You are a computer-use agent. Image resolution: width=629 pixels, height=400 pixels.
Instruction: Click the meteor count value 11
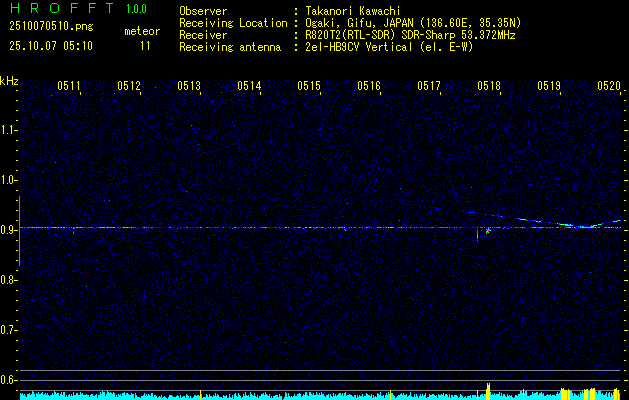click(x=145, y=46)
